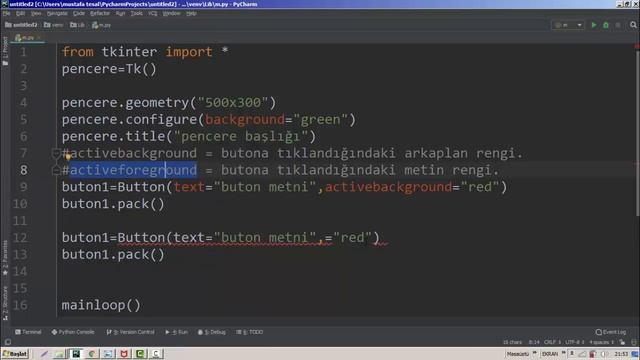
Task: Click the 4 spaces indent indicator
Action: point(601,342)
